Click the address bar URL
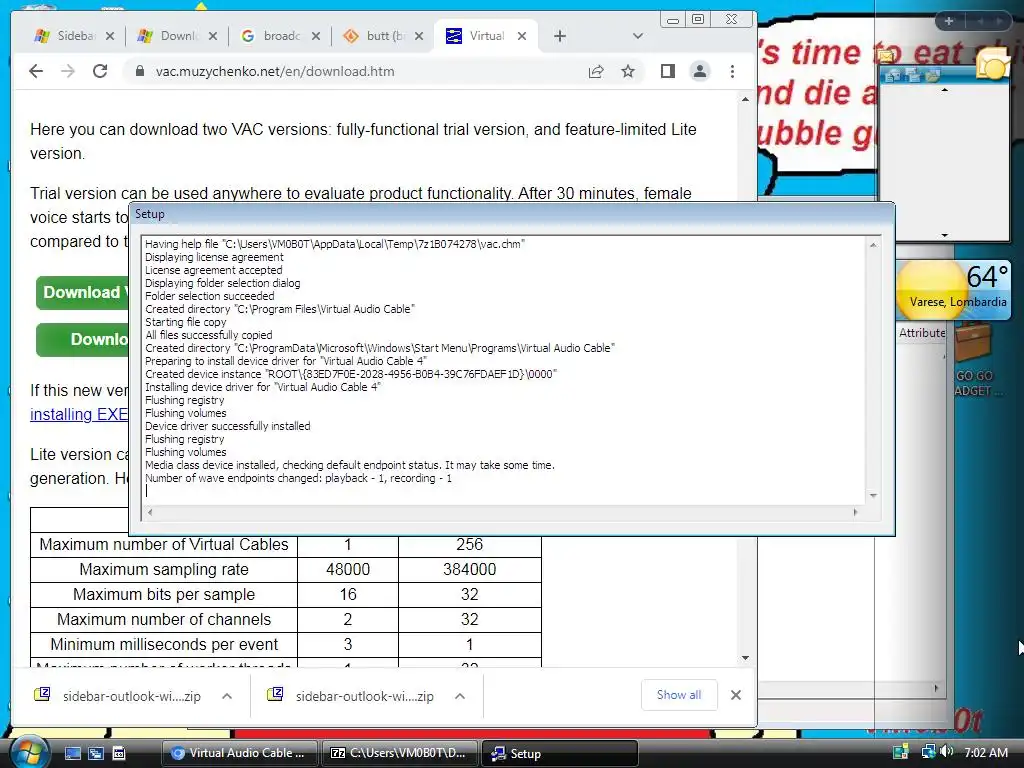Viewport: 1024px width, 768px height. (275, 71)
